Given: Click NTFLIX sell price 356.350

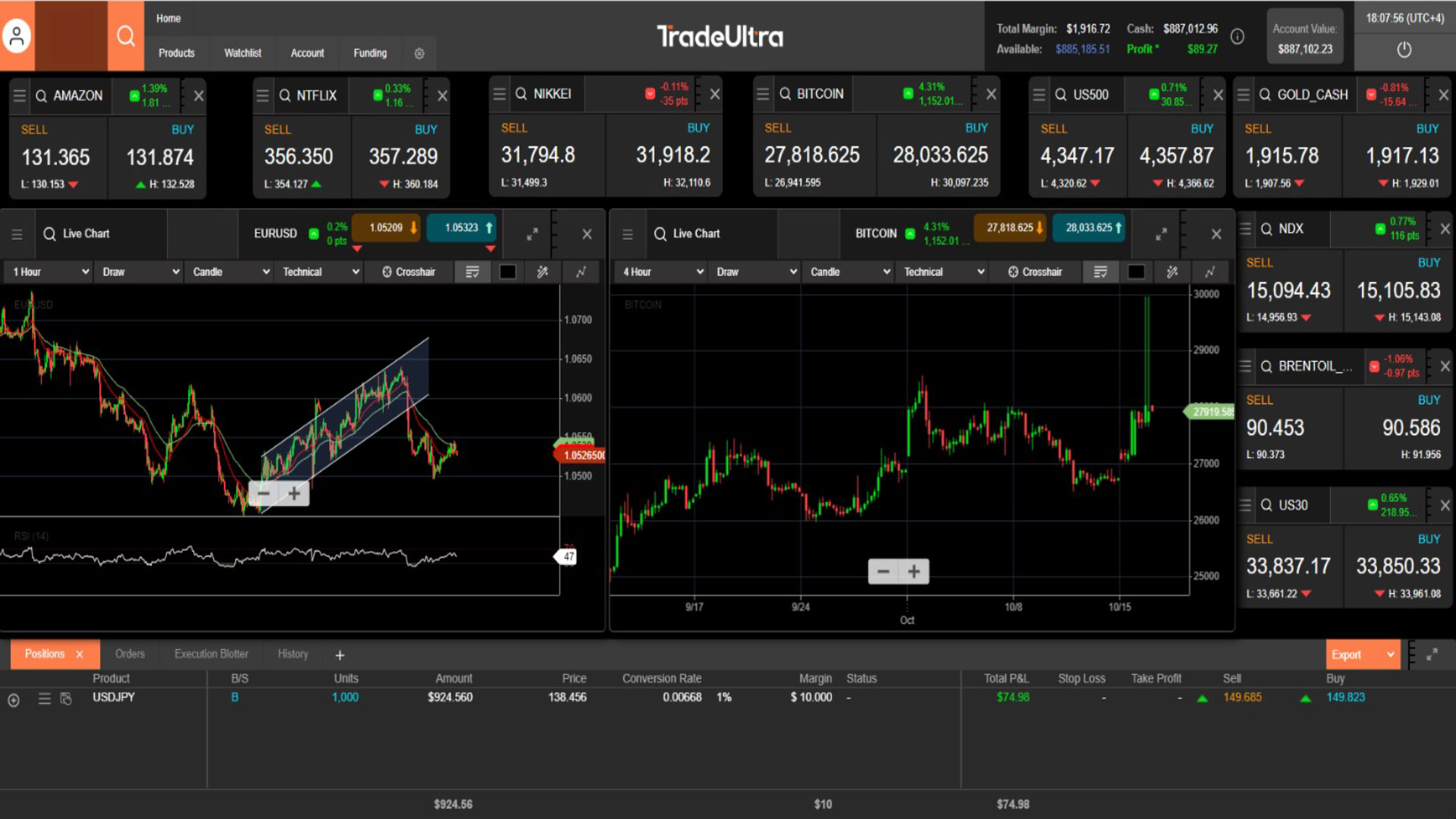Looking at the screenshot, I should (x=299, y=156).
